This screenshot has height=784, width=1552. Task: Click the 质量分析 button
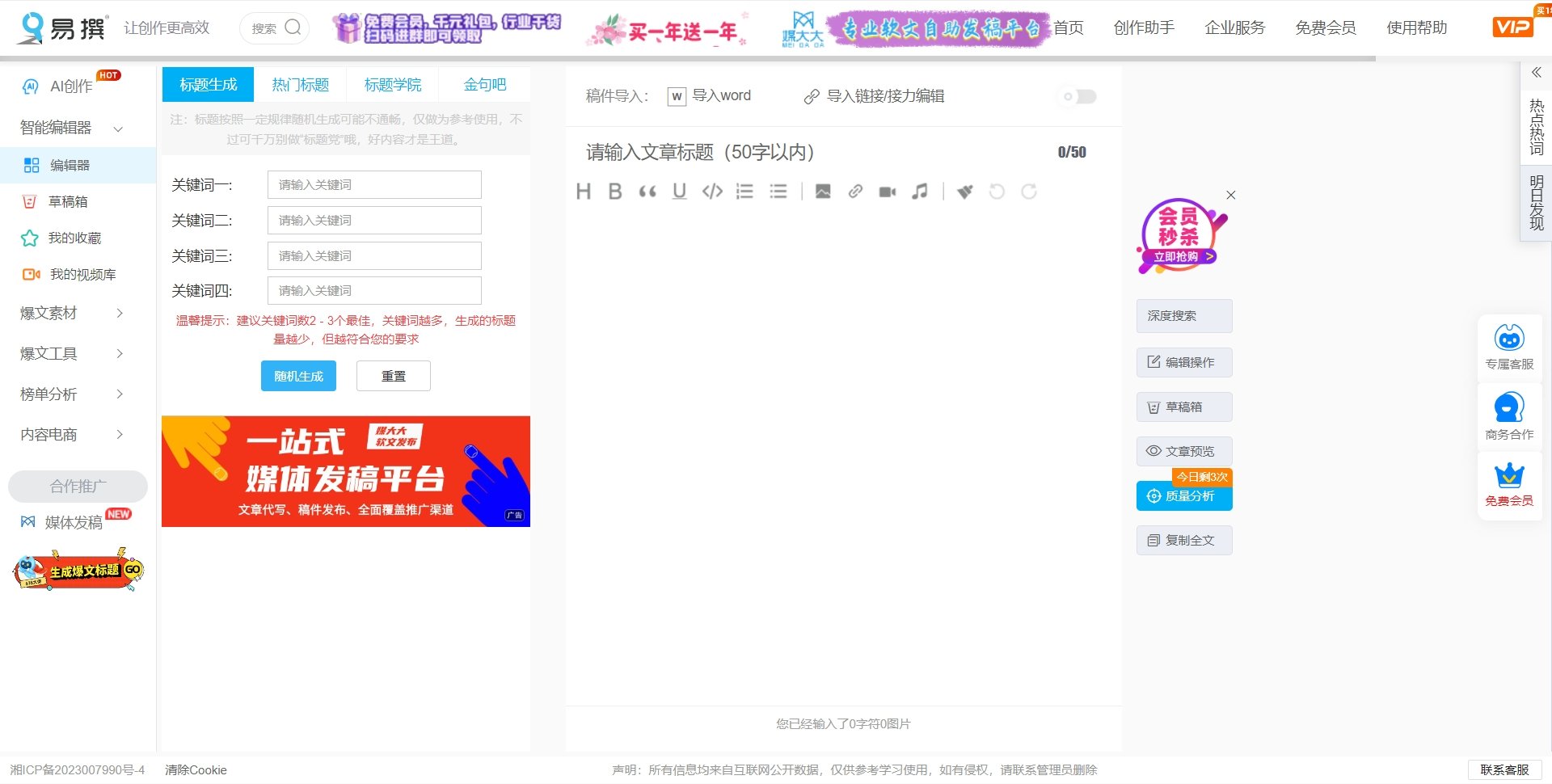pos(1184,496)
